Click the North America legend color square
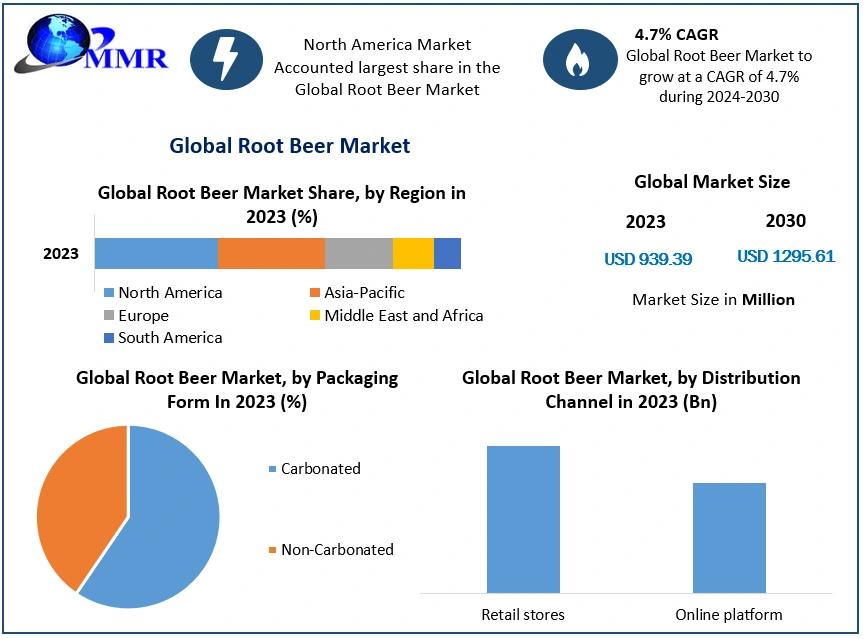The height and width of the screenshot is (639, 866). coord(110,293)
